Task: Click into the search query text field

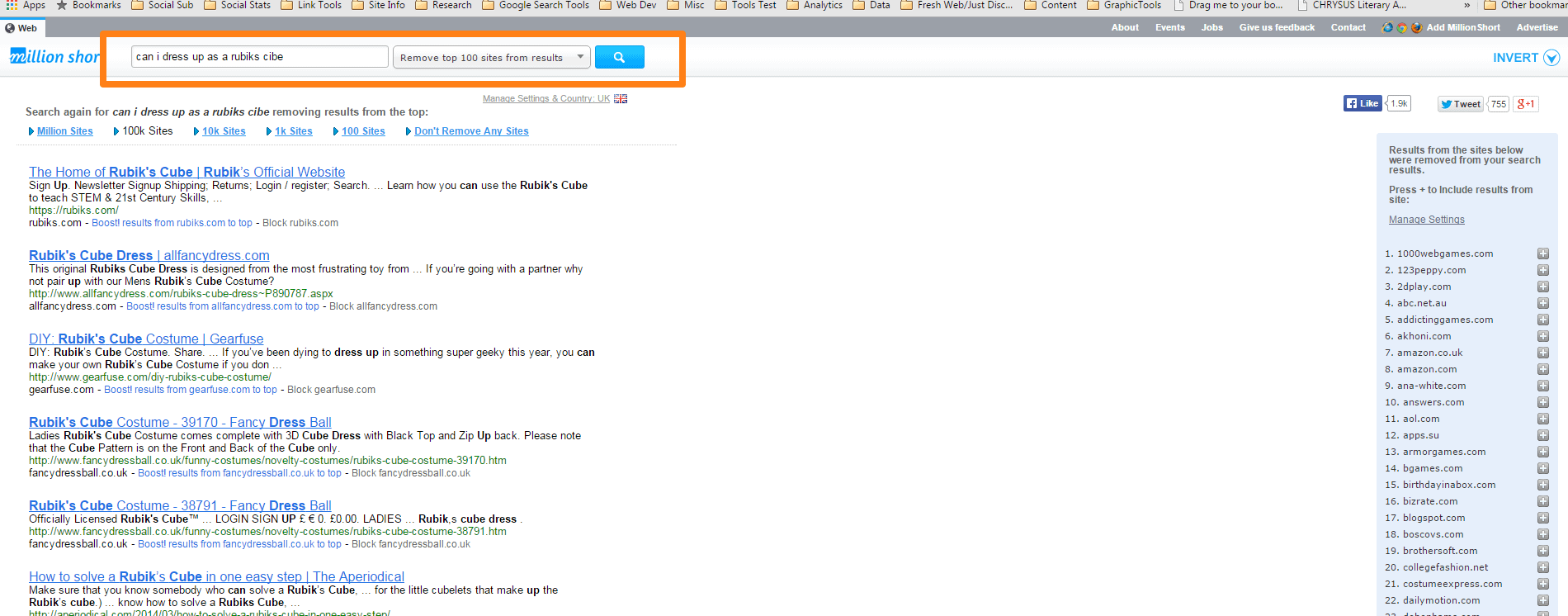Action: (x=259, y=57)
